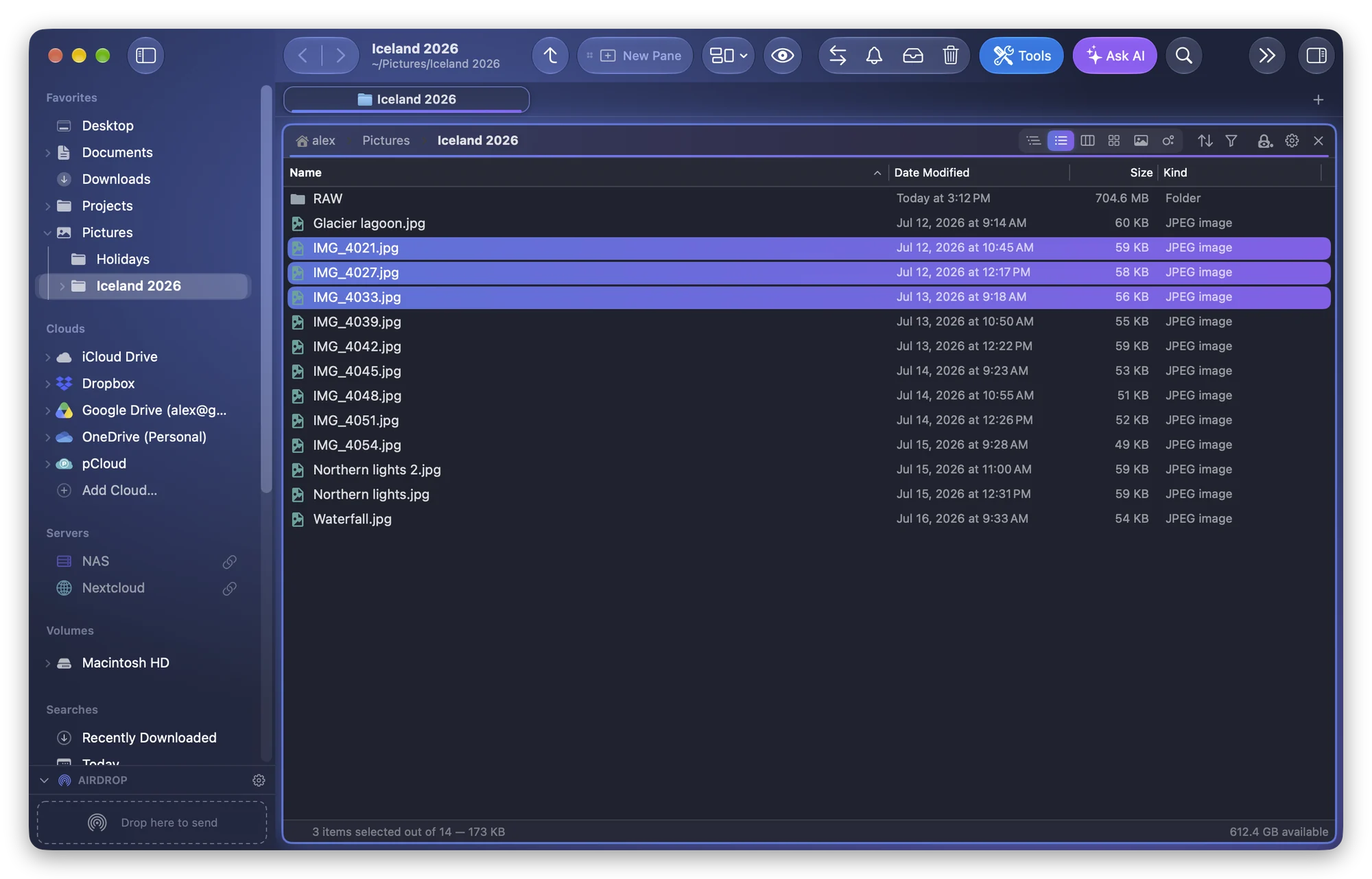
Task: Switch to gallery image view
Action: tap(1141, 141)
